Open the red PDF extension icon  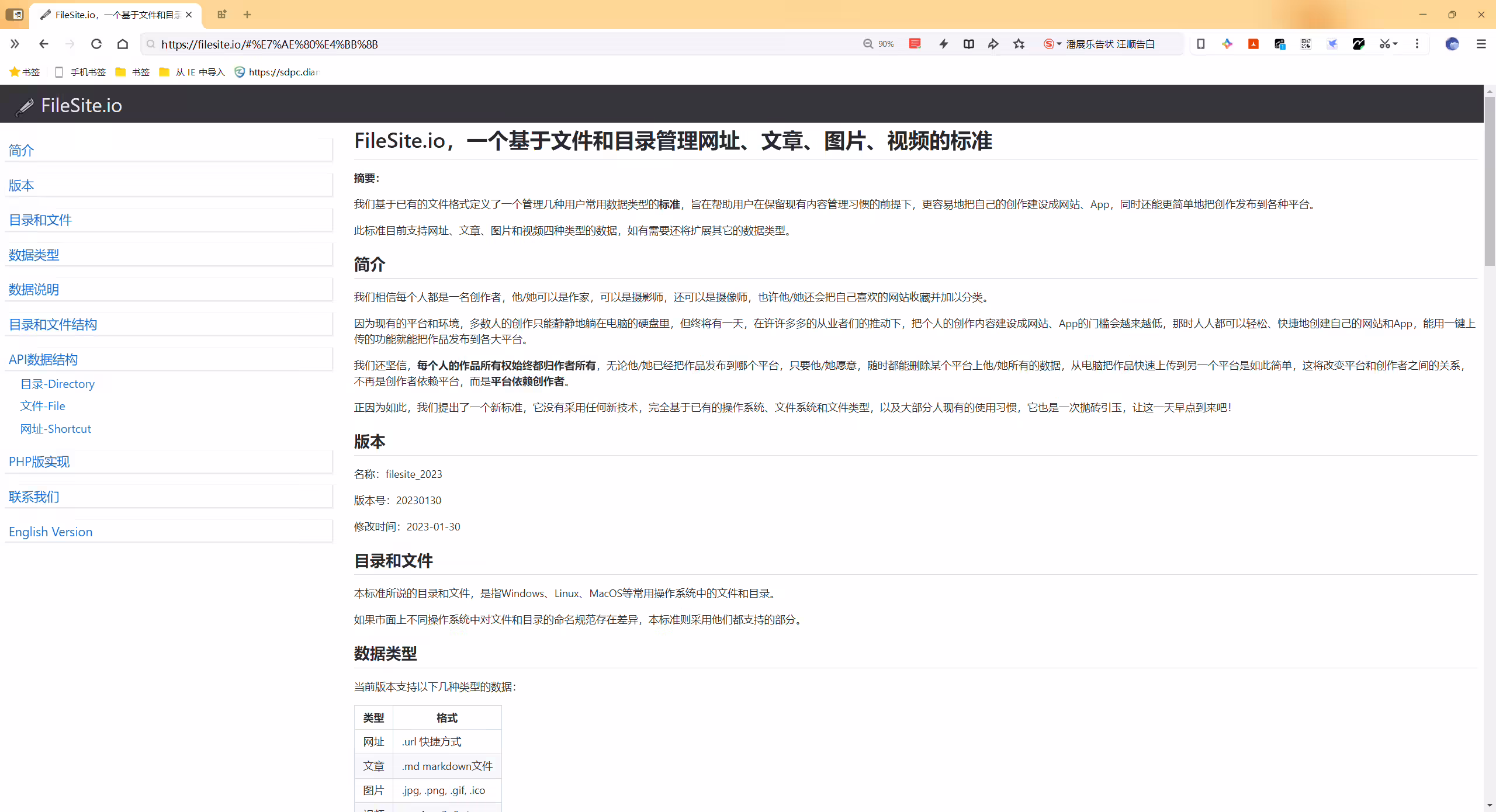click(x=1253, y=44)
